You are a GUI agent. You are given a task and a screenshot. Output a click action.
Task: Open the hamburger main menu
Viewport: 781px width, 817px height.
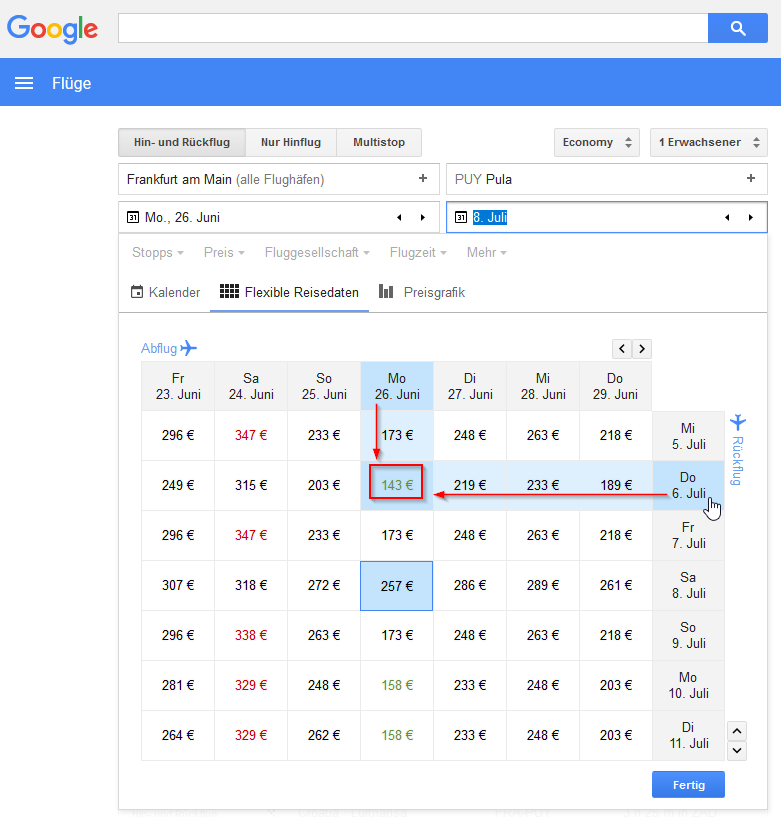pyautogui.click(x=24, y=83)
